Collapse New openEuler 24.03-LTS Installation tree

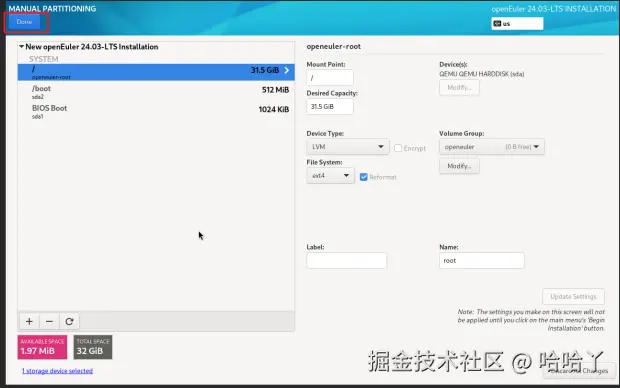[x=21, y=47]
